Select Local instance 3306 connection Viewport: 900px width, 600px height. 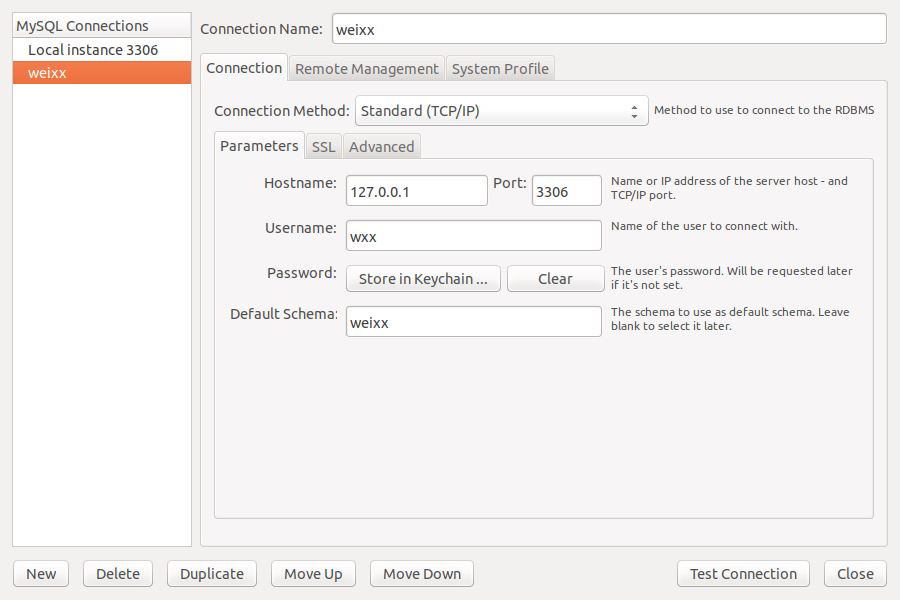pos(93,50)
